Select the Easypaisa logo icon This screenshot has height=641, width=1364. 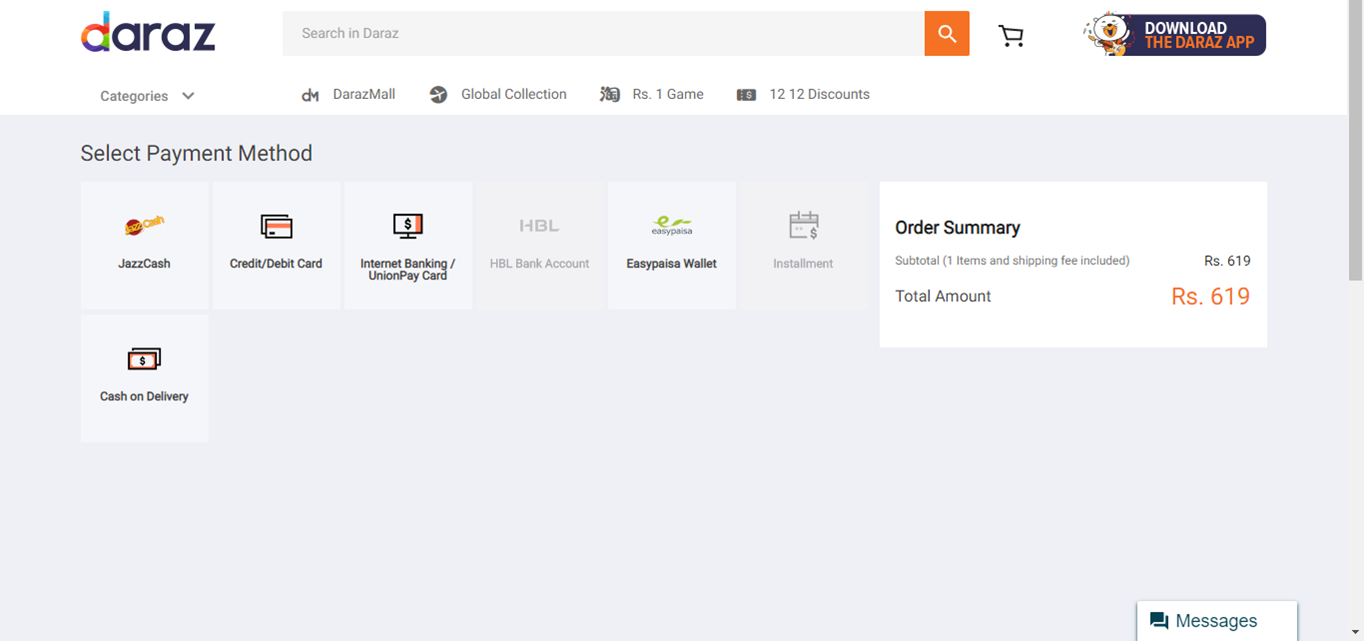[672, 226]
